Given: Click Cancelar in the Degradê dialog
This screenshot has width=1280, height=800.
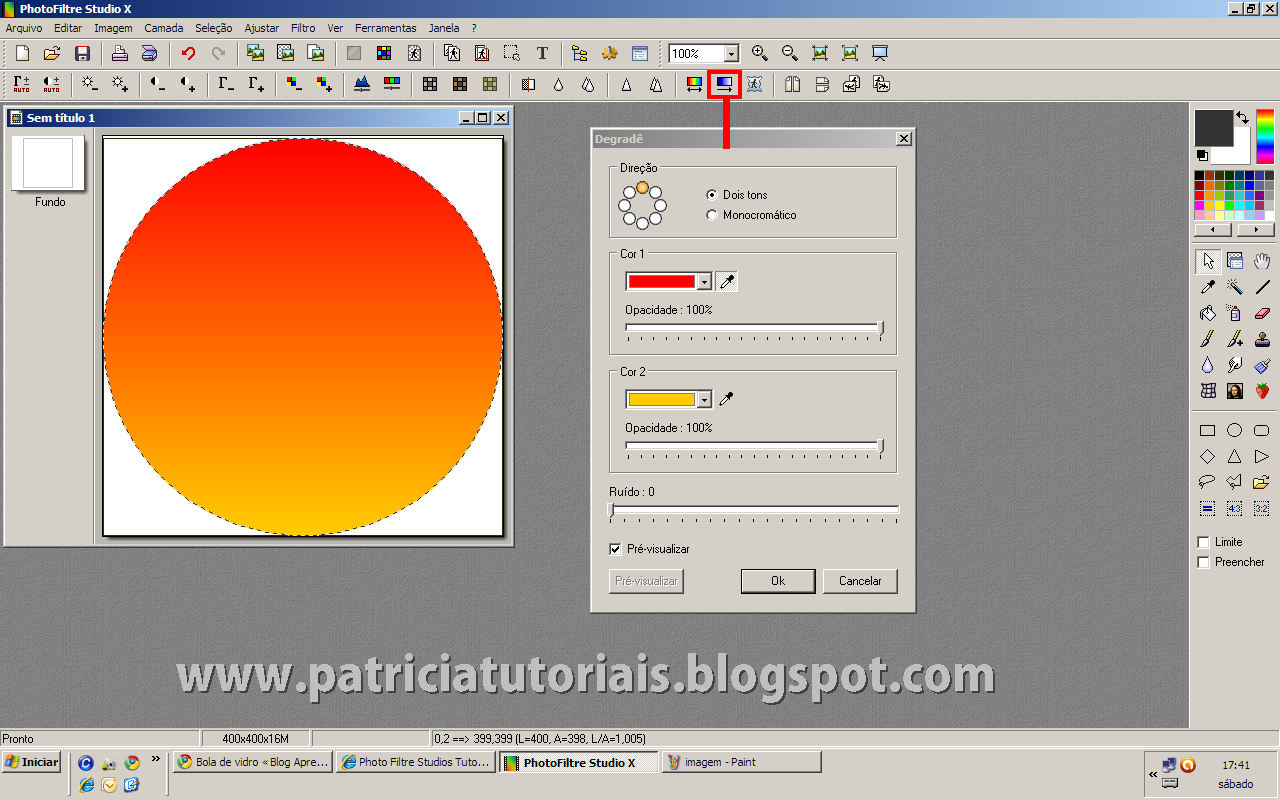Looking at the screenshot, I should 860,581.
